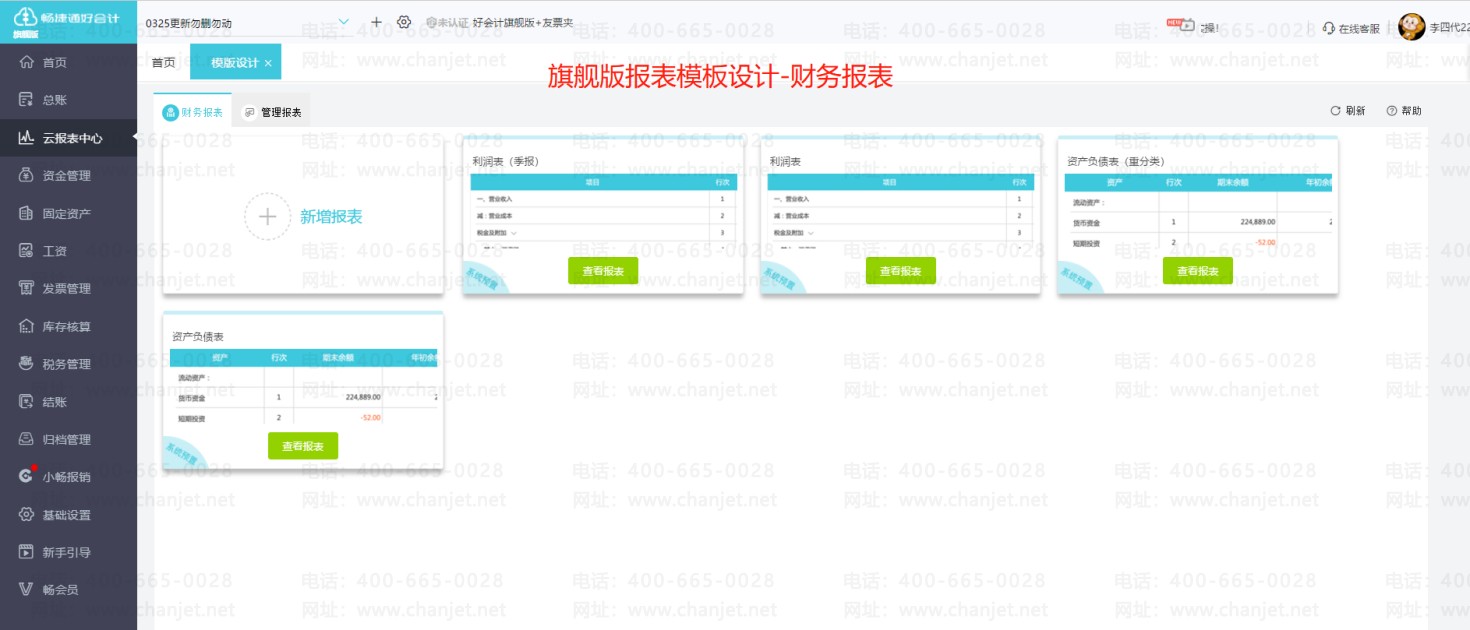
Task: Click the 总账 ledger sidebar icon
Action: click(27, 100)
